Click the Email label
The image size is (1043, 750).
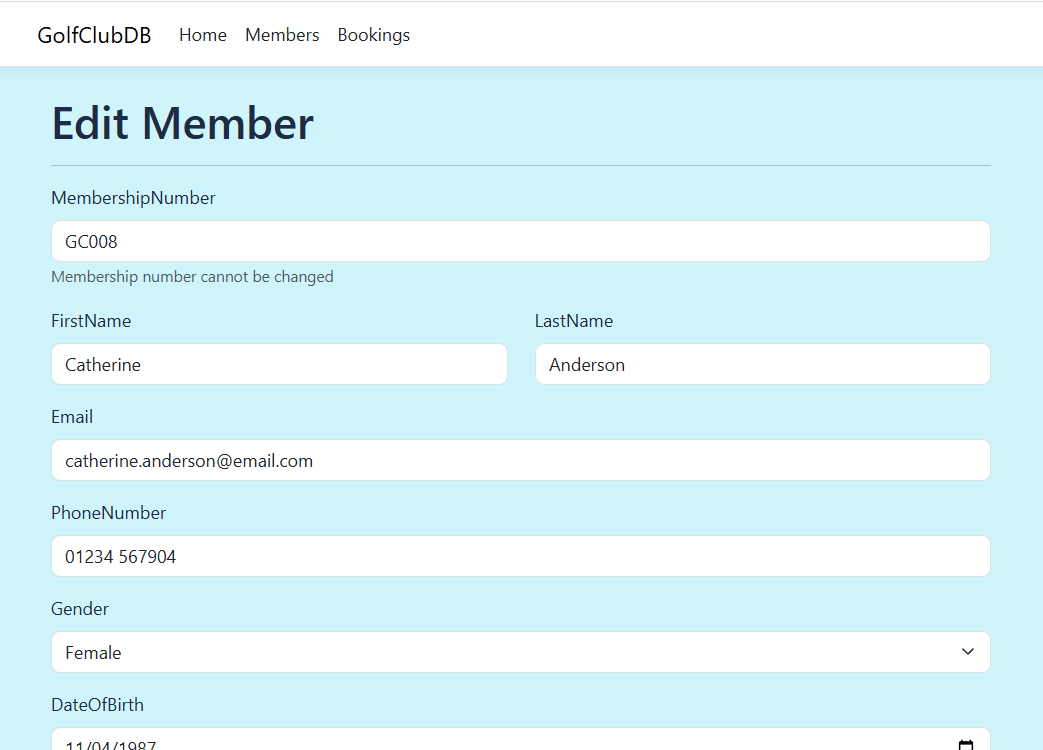72,417
